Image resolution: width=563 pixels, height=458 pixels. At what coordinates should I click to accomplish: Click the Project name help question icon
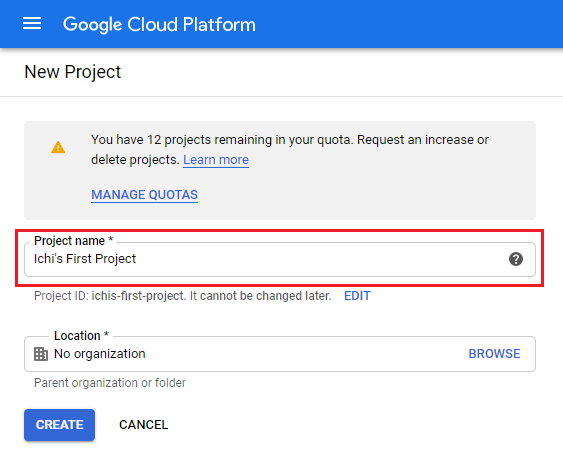point(516,259)
